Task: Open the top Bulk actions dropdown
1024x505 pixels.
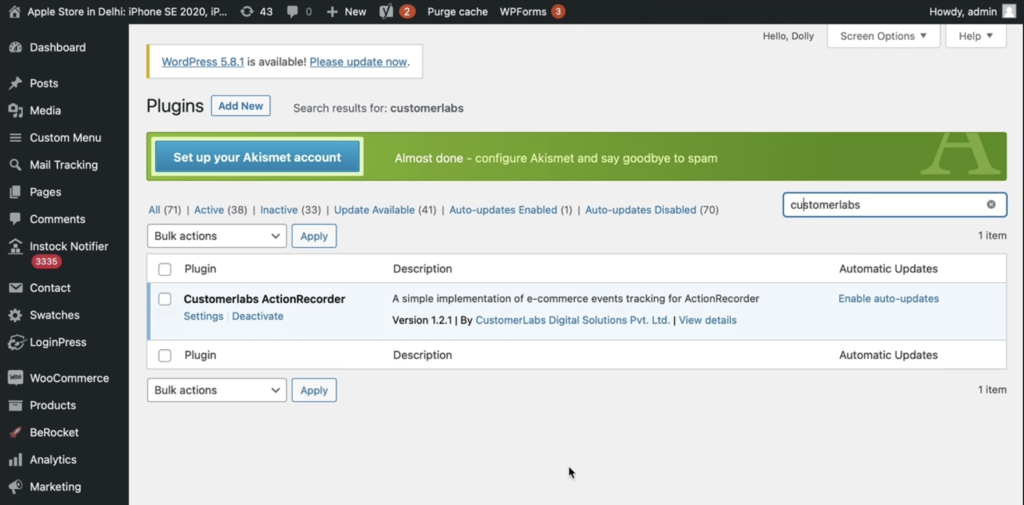Action: pyautogui.click(x=217, y=236)
